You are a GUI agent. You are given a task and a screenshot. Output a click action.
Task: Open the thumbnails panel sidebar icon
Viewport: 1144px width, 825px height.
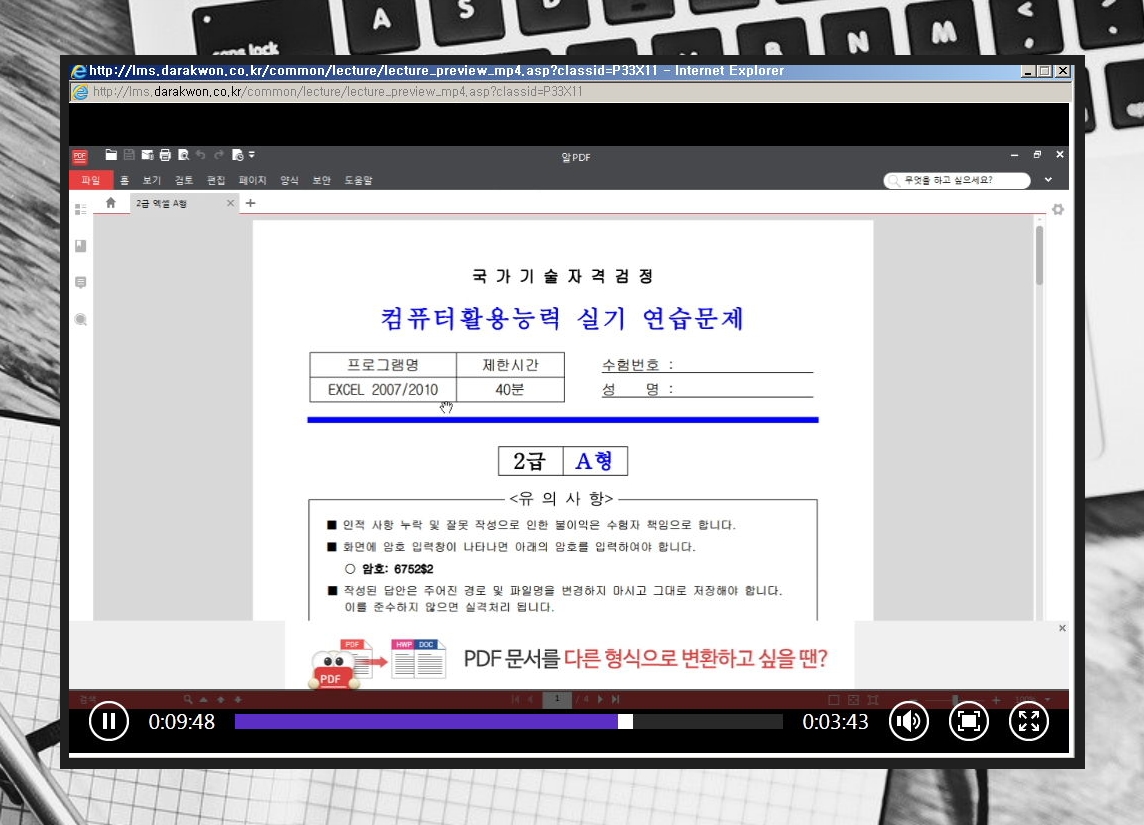(81, 209)
